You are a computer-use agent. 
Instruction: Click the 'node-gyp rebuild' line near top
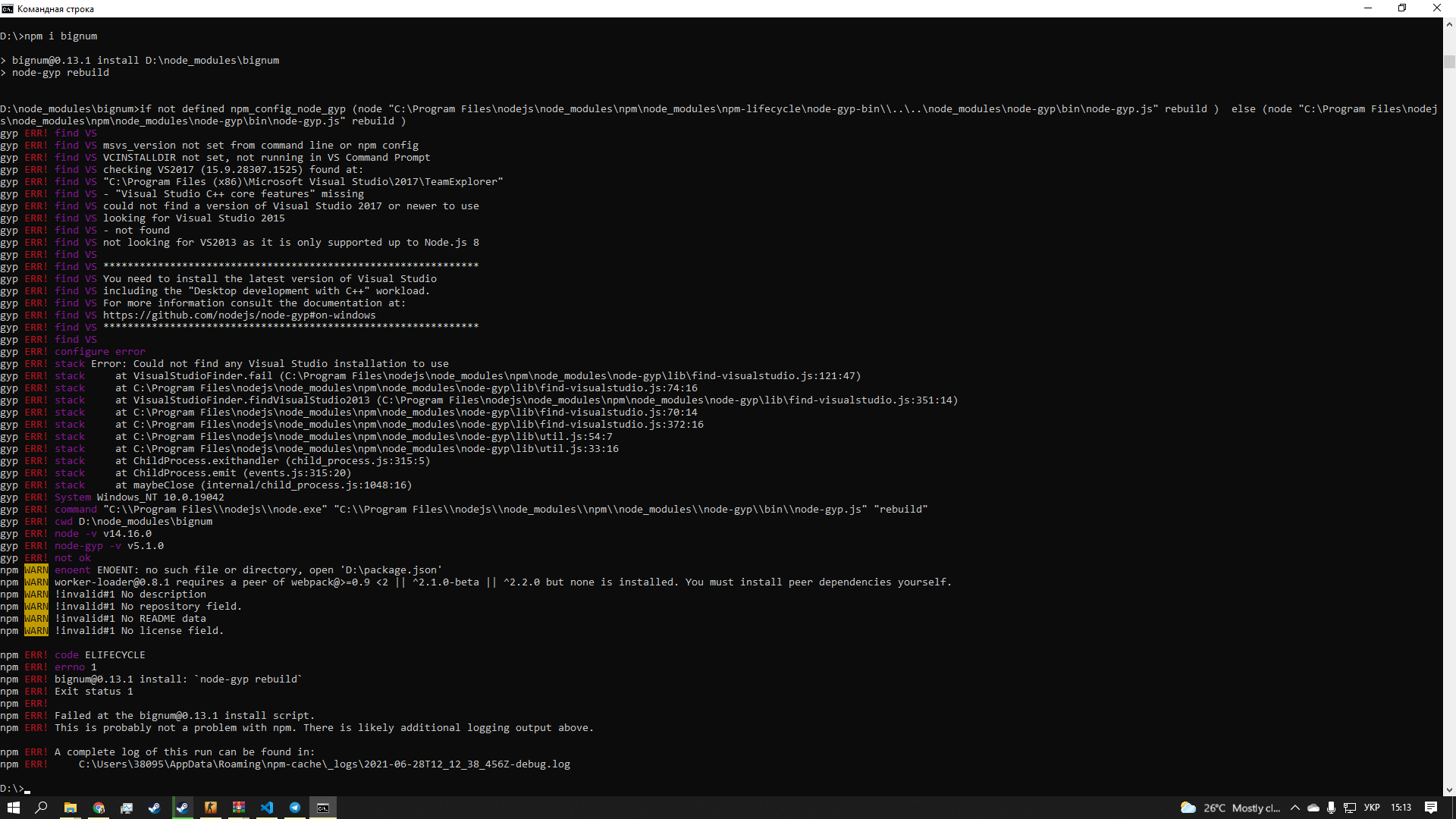(55, 73)
